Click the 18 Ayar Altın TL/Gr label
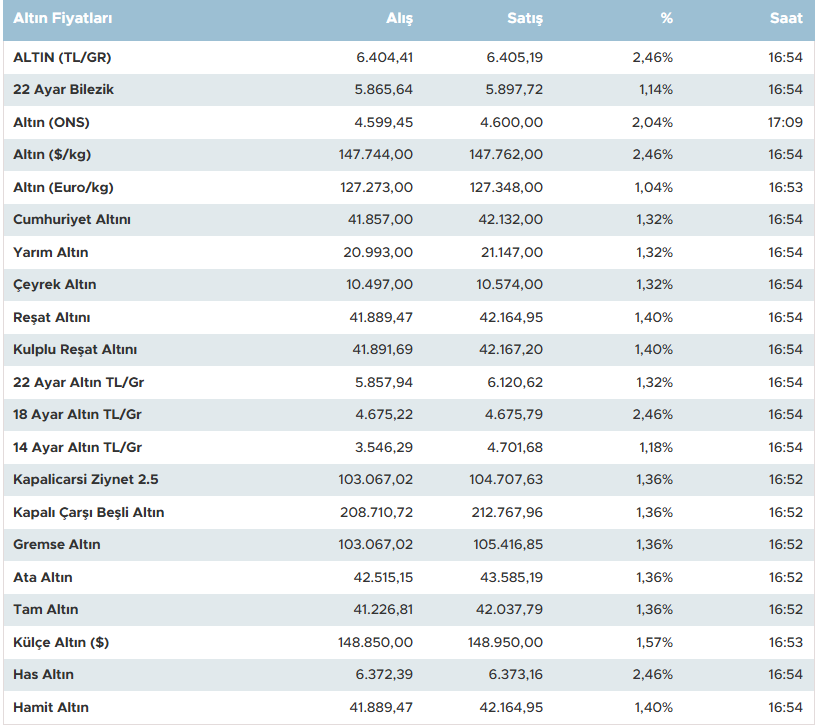The height and width of the screenshot is (728, 821). 78,415
